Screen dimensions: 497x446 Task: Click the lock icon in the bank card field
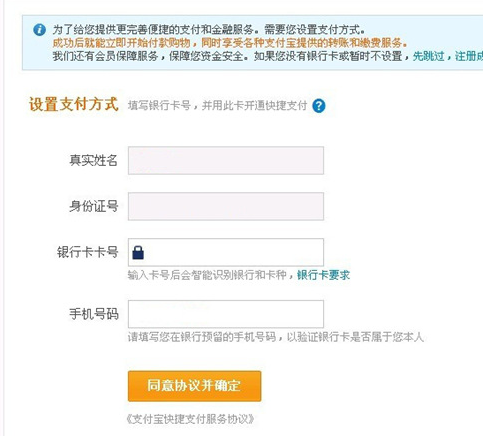point(138,252)
